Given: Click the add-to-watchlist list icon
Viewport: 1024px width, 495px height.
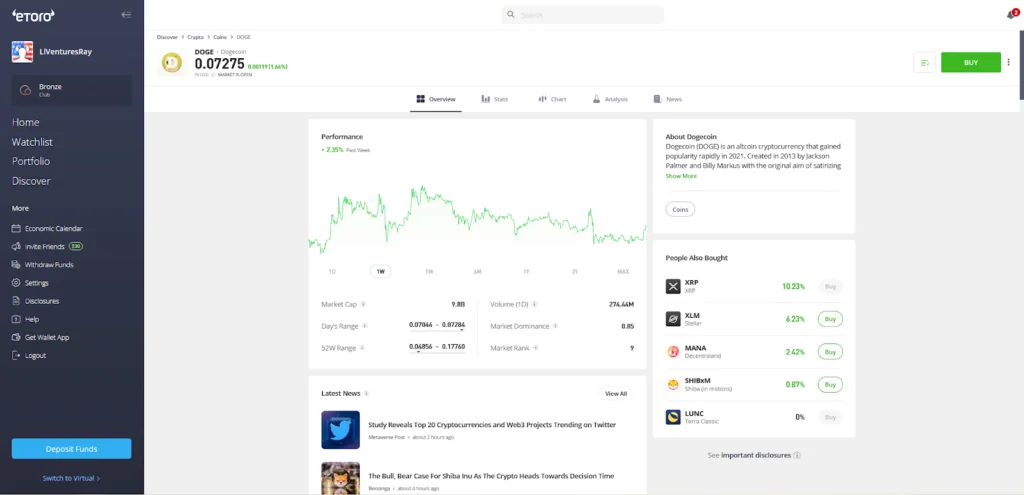Looking at the screenshot, I should point(924,62).
